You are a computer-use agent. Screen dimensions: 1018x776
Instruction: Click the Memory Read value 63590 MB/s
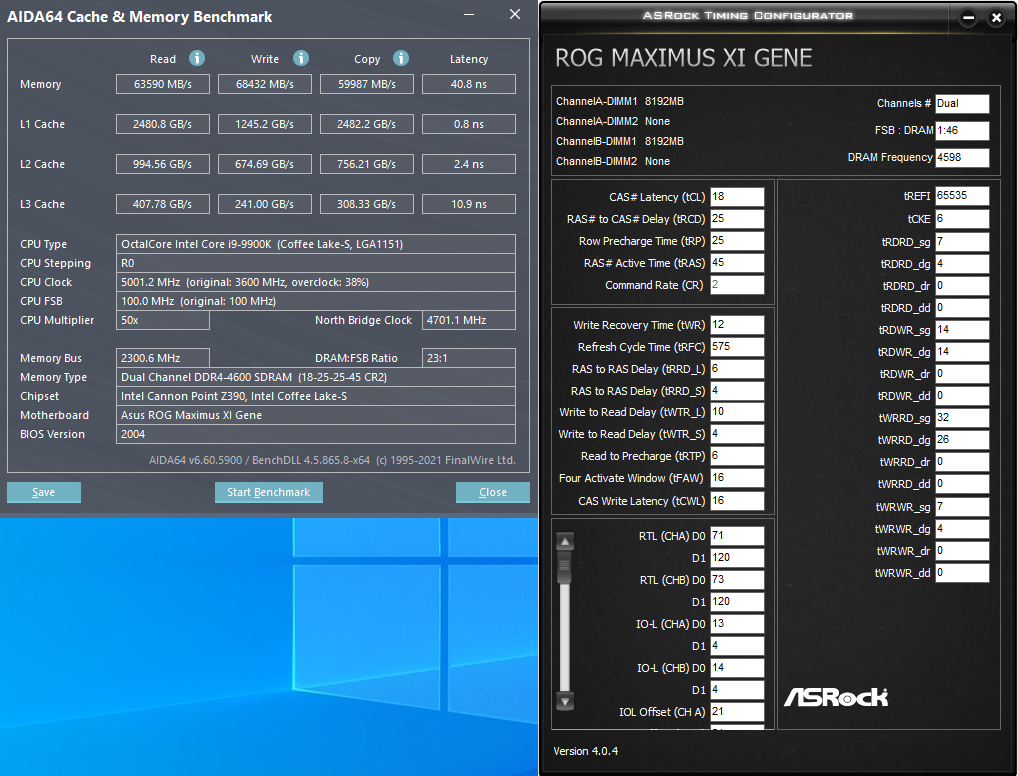point(163,84)
